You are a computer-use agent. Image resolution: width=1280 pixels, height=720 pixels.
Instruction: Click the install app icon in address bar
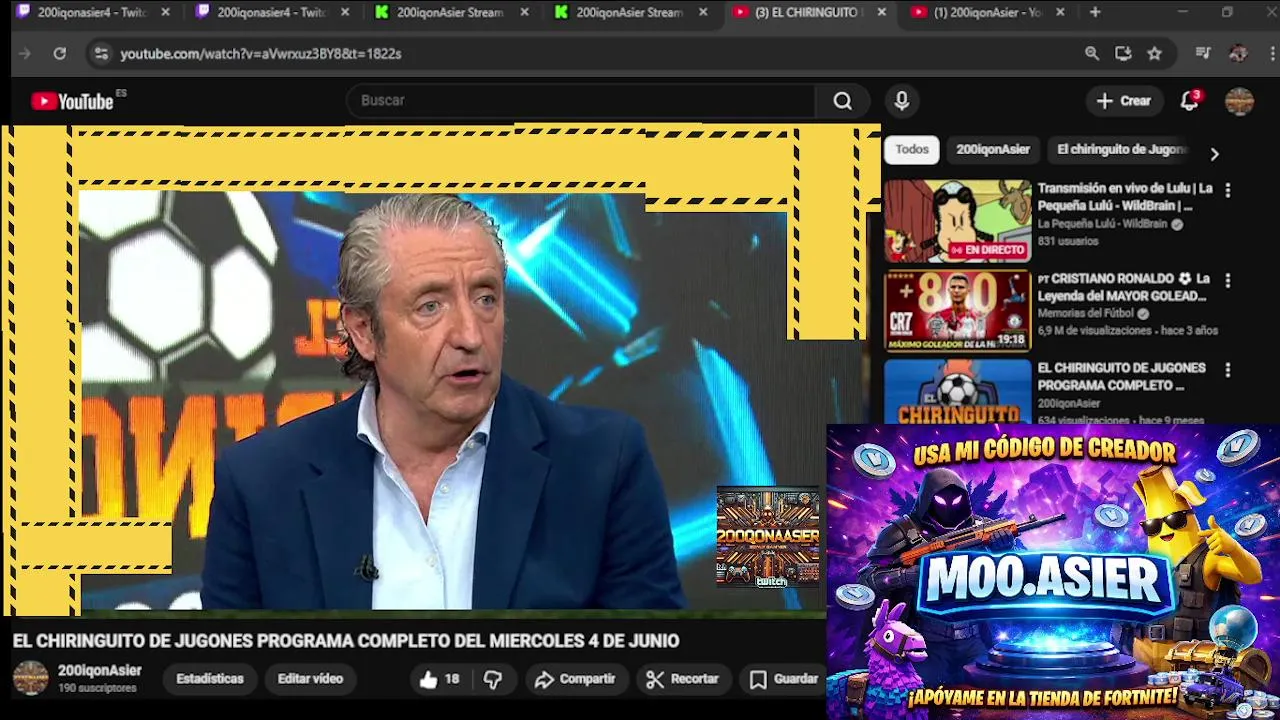(1123, 54)
